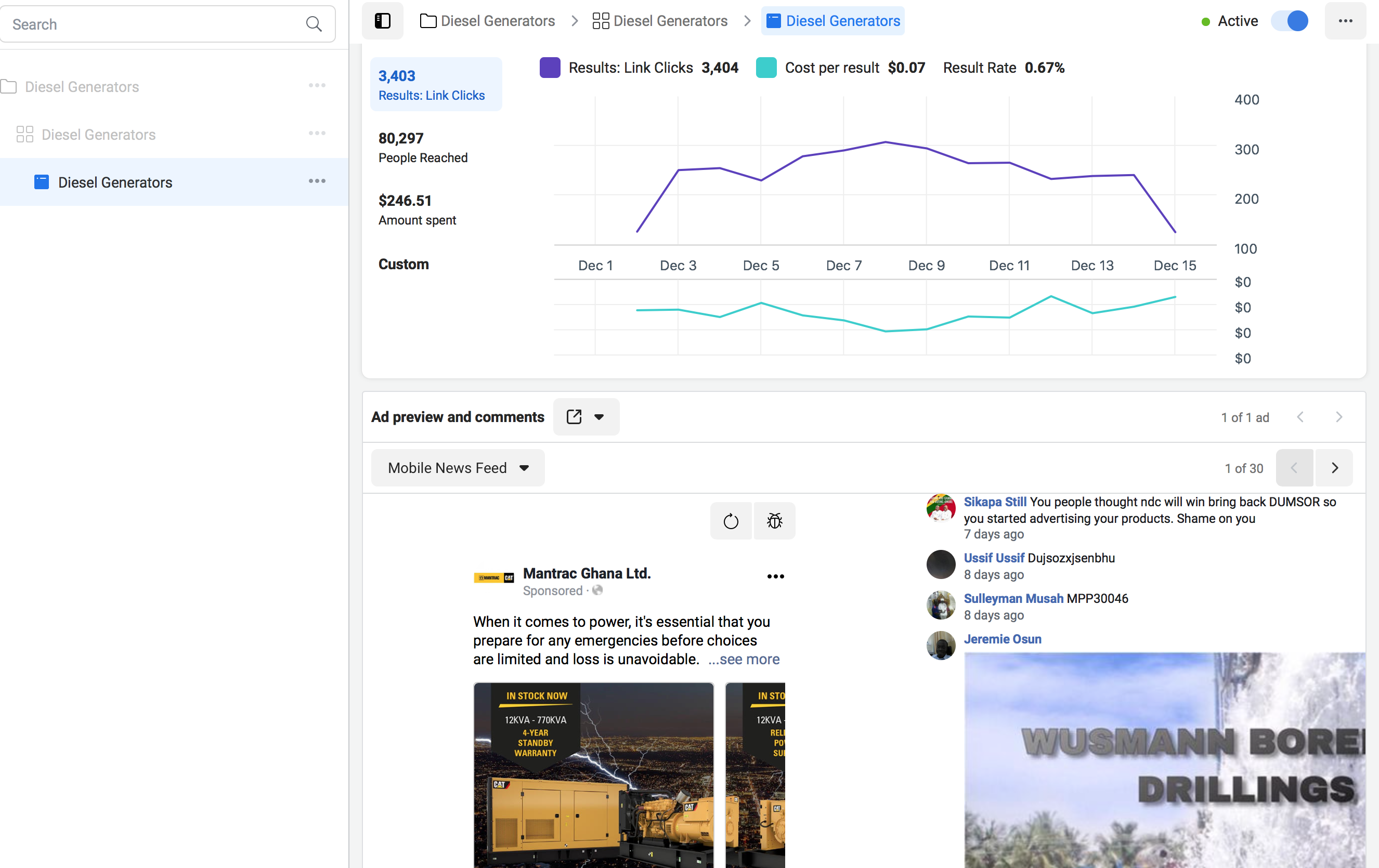Go to next ad arrow near 1 of 1 ad
Image resolution: width=1379 pixels, height=868 pixels.
coord(1338,417)
